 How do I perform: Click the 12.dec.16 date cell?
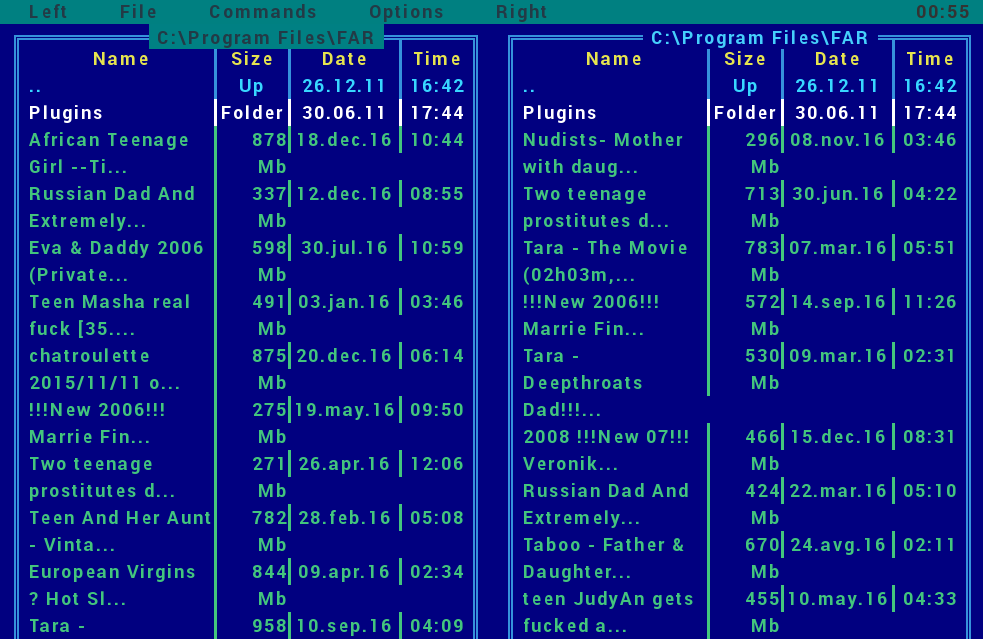344,194
